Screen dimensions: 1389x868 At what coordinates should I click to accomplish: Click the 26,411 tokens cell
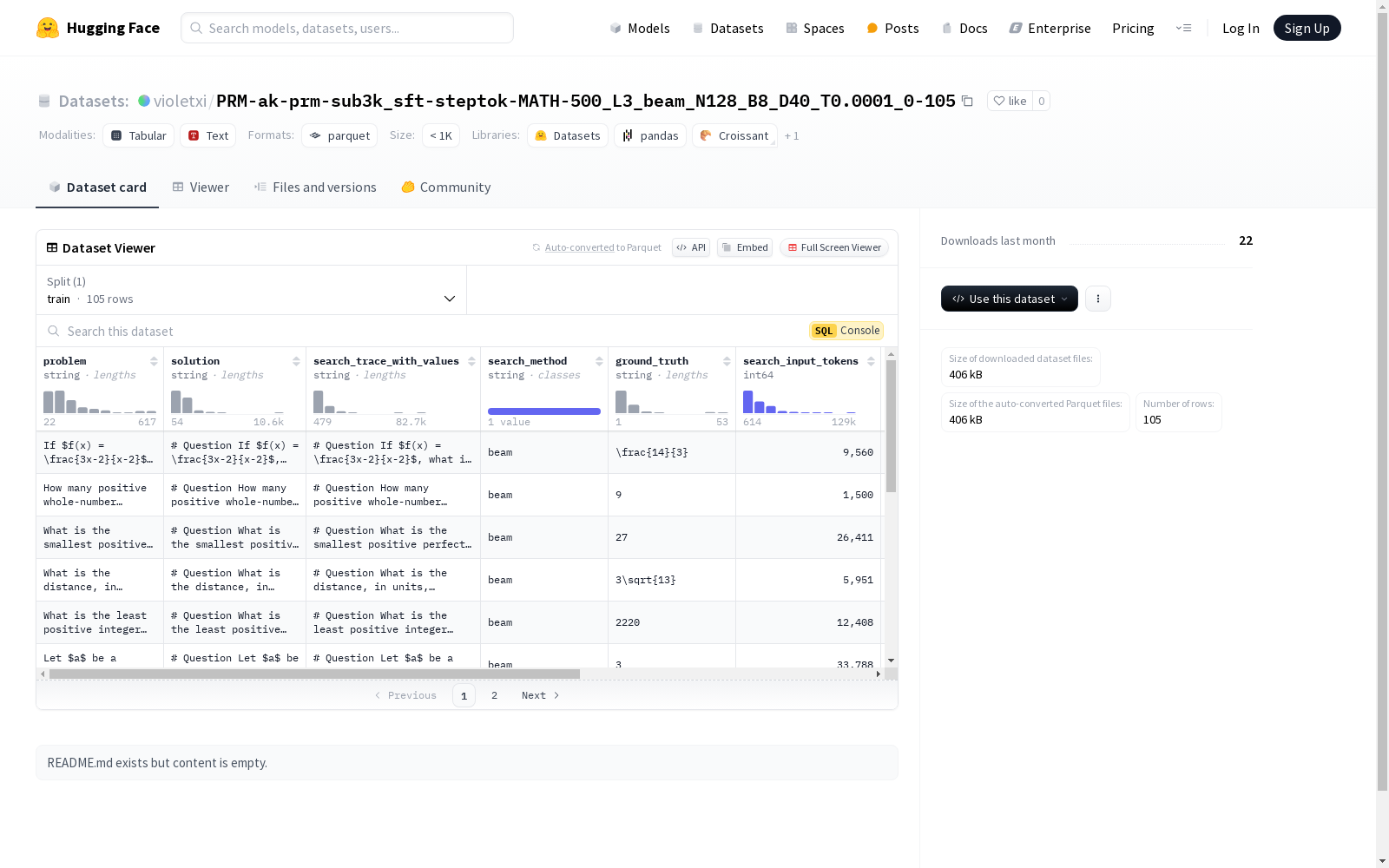tap(808, 537)
